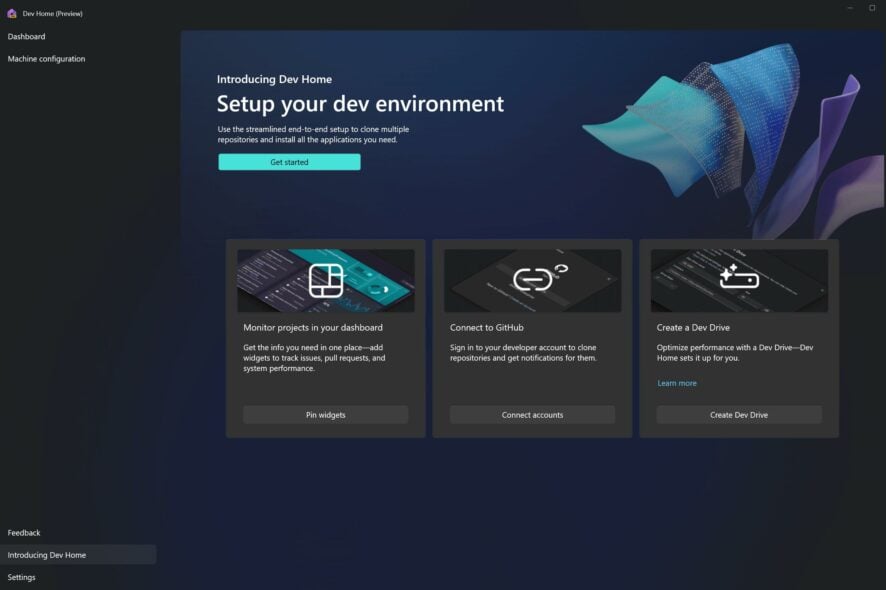Open Settings from the sidebar
Viewport: 886px width, 590px height.
[x=21, y=576]
